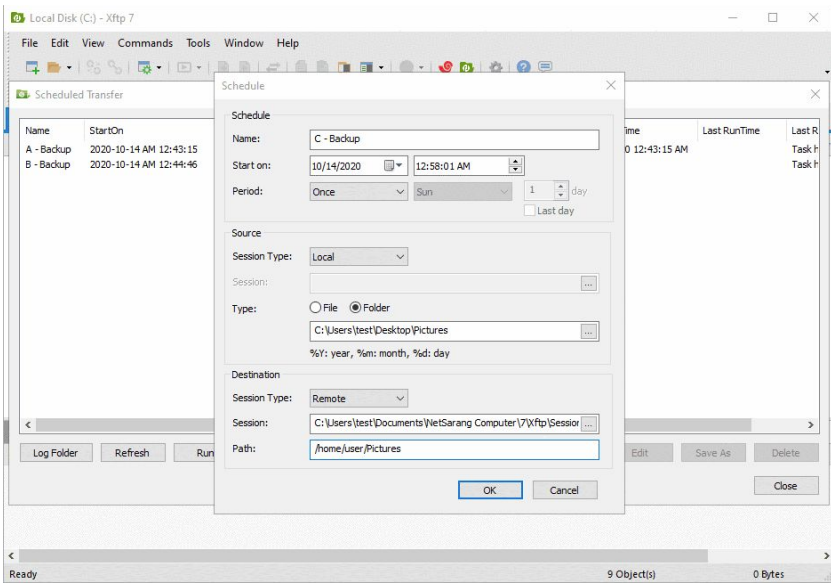Screen dimensions: 833x585
Task: Click the destination Session browse button
Action: 589,424
